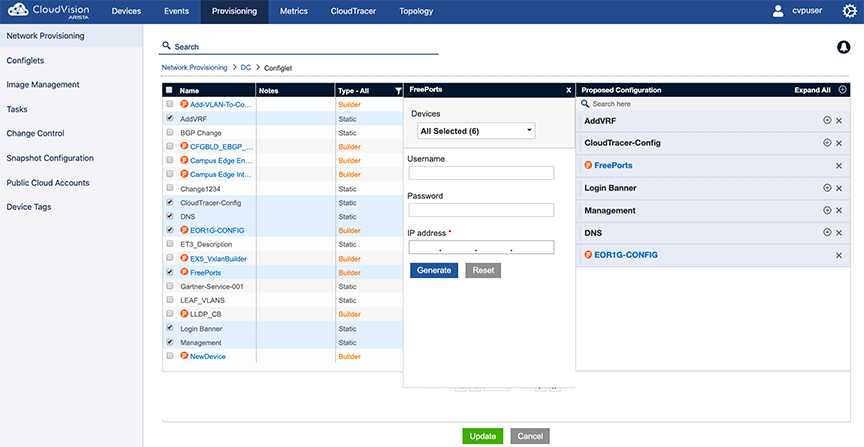864x447 pixels.
Task: Uncheck the AddVRF configlet checkbox
Action: (169, 118)
